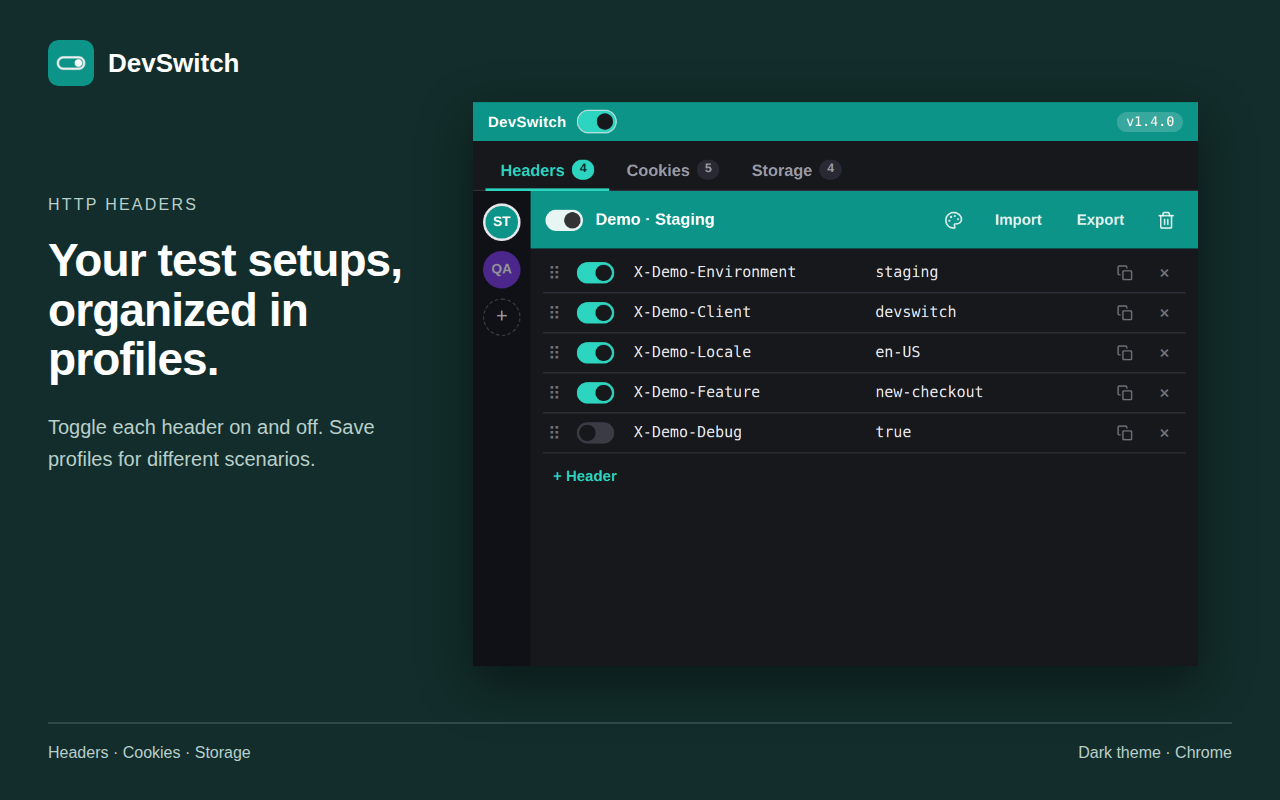
Task: Switch to the QA profile avatar
Action: tap(502, 269)
